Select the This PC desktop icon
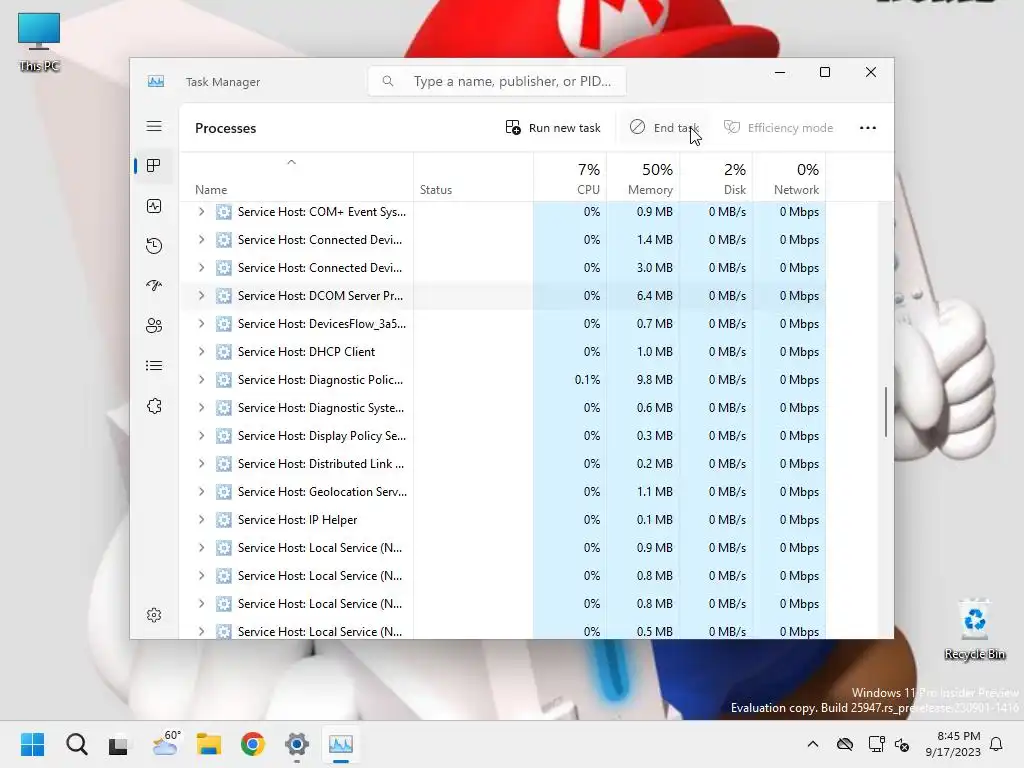Viewport: 1024px width, 768px height. [x=39, y=42]
